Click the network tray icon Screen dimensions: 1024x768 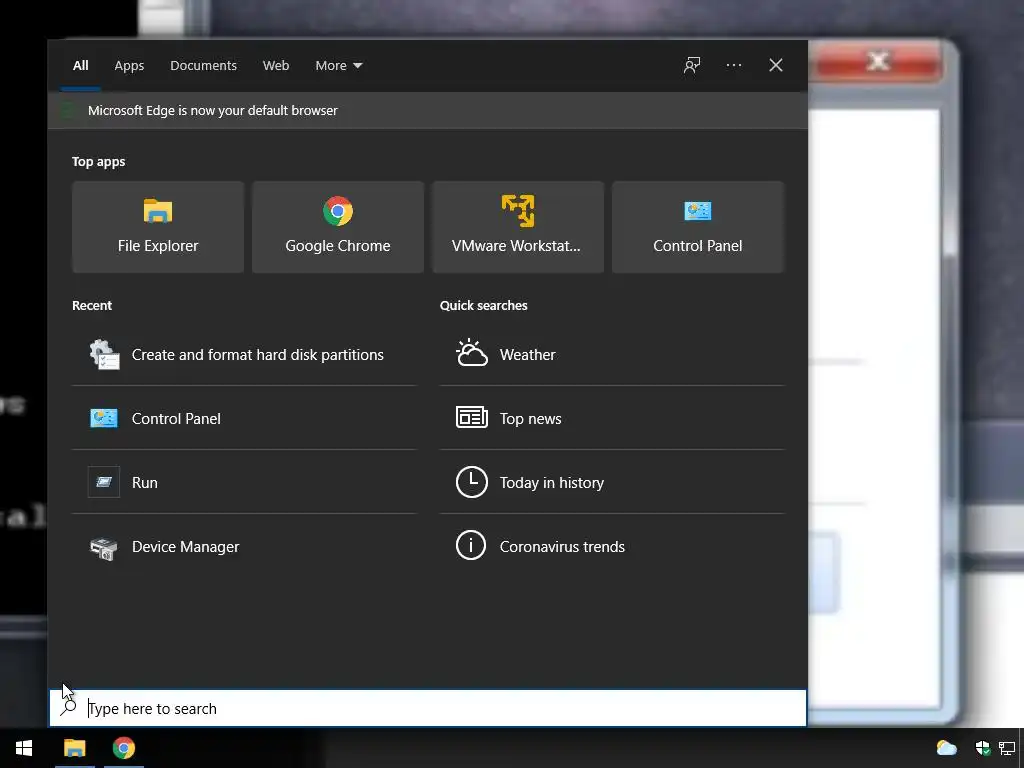tap(1007, 748)
